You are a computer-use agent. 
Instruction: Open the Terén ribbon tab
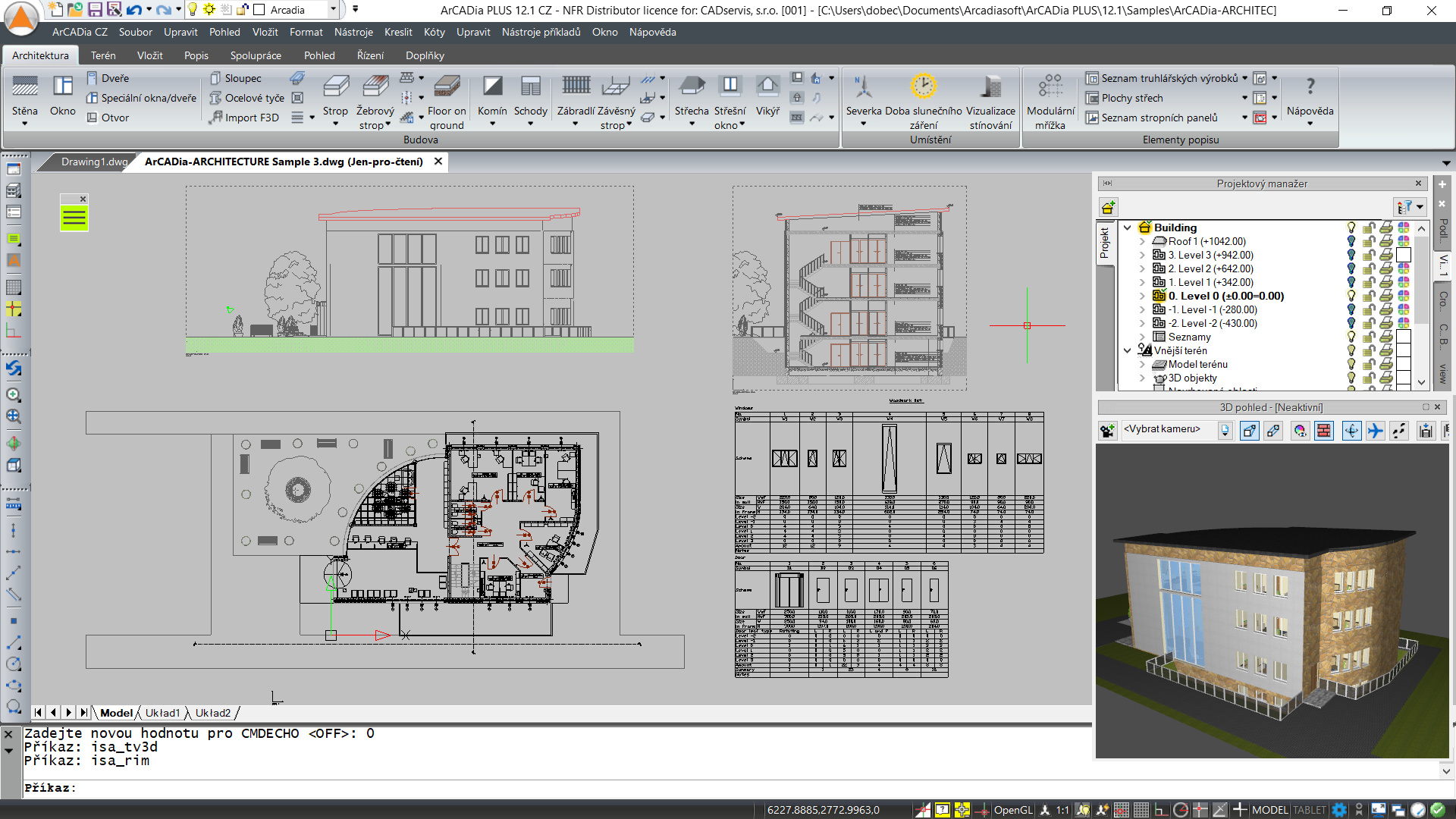(103, 55)
